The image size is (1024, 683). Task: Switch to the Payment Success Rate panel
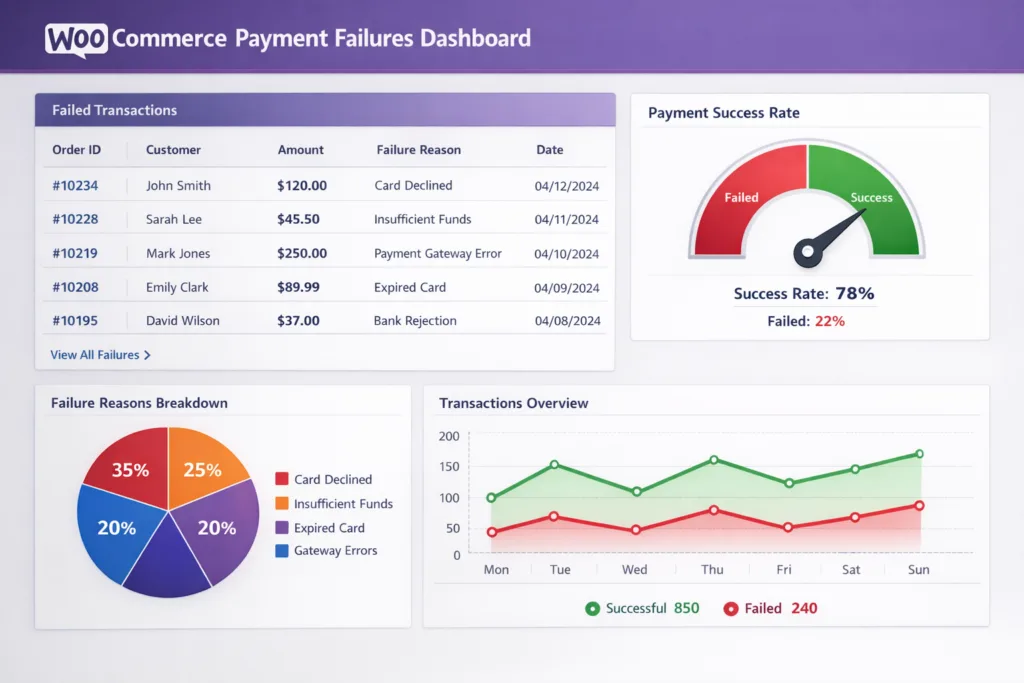[x=723, y=113]
